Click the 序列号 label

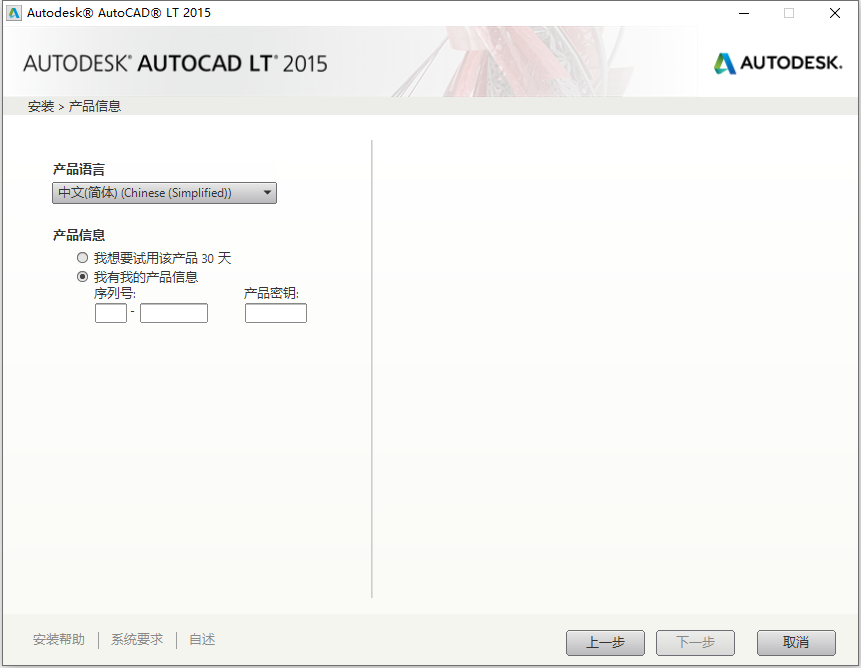[x=114, y=294]
